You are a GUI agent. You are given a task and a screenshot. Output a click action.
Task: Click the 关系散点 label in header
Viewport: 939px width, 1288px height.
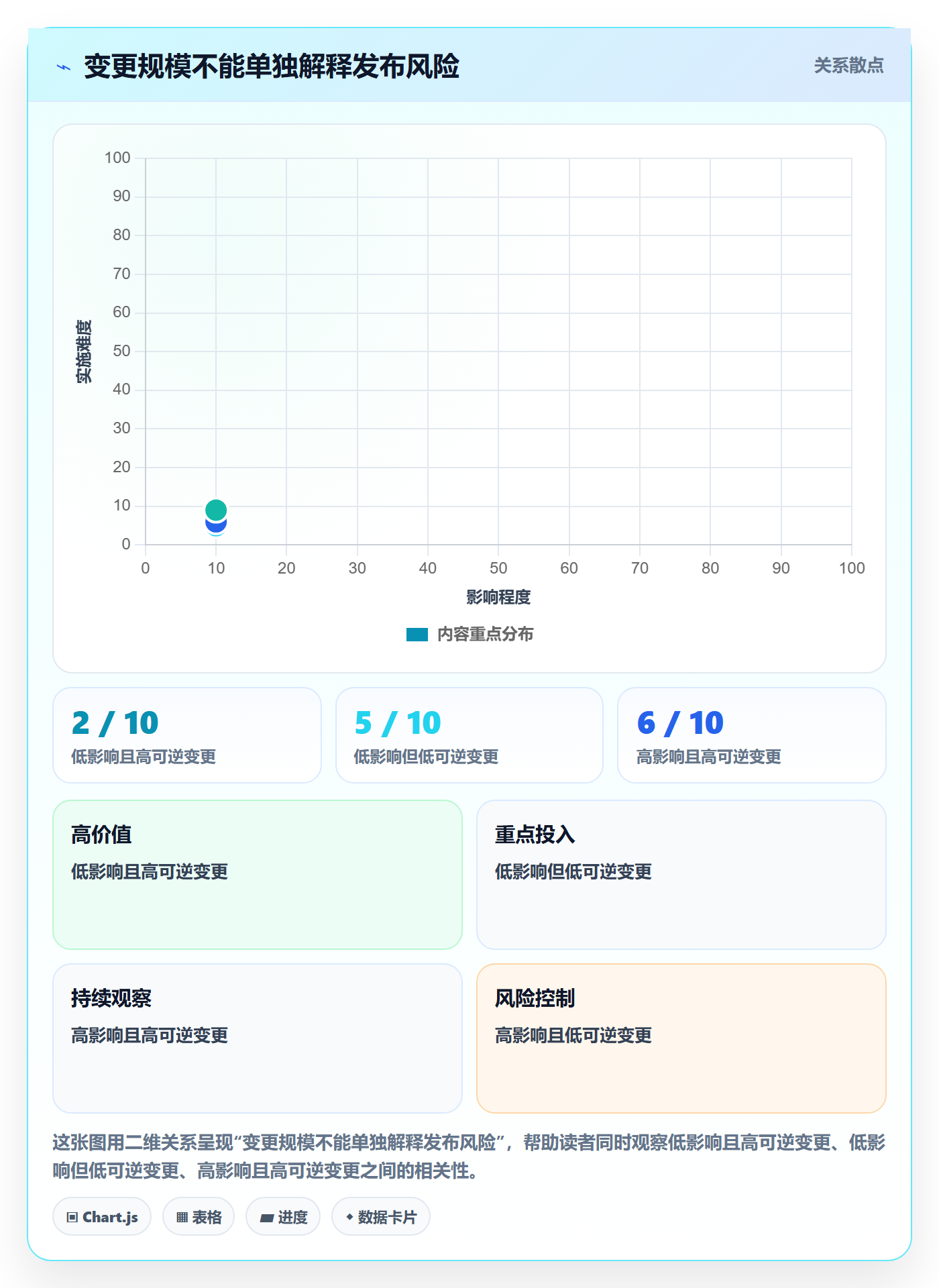[x=848, y=66]
